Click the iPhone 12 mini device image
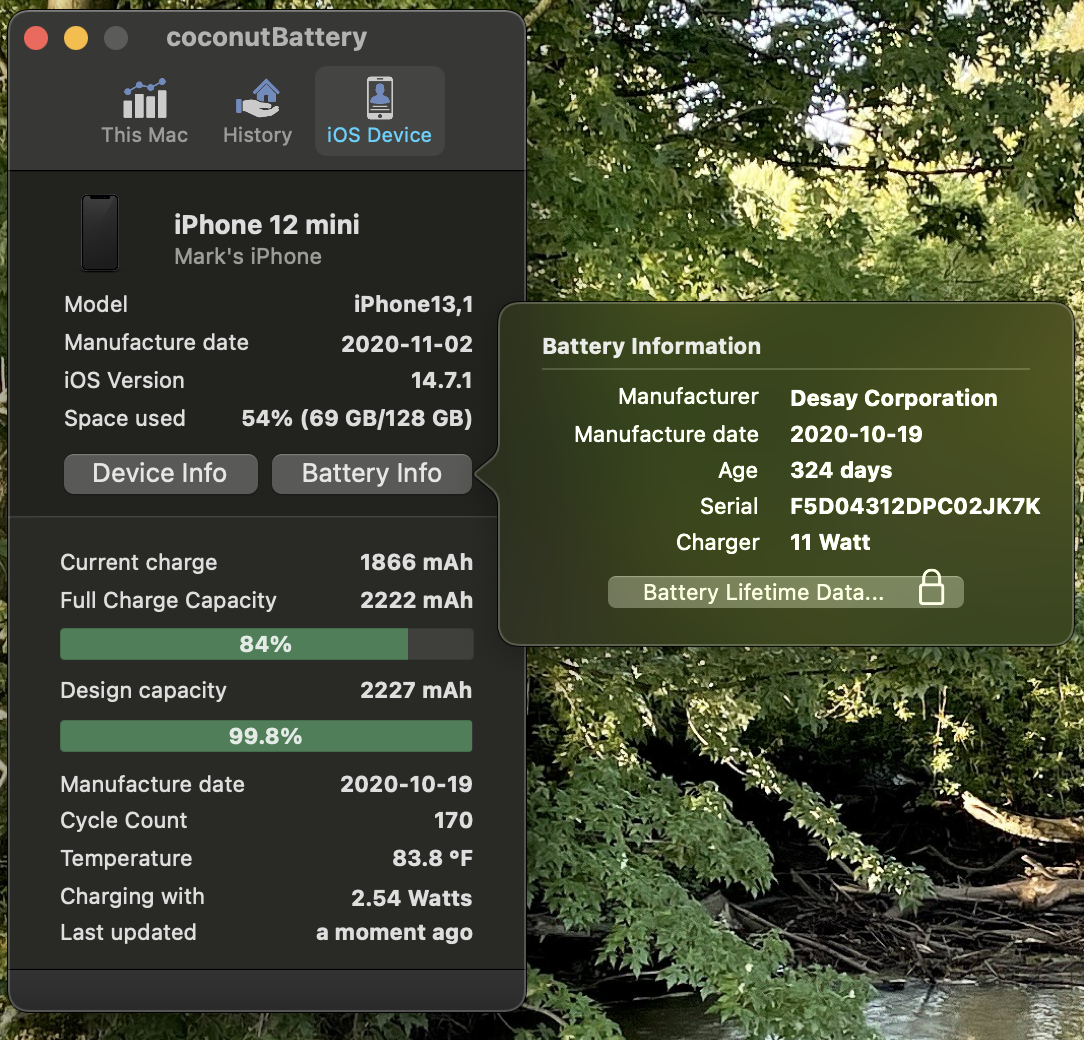The height and width of the screenshot is (1040, 1084). click(100, 233)
